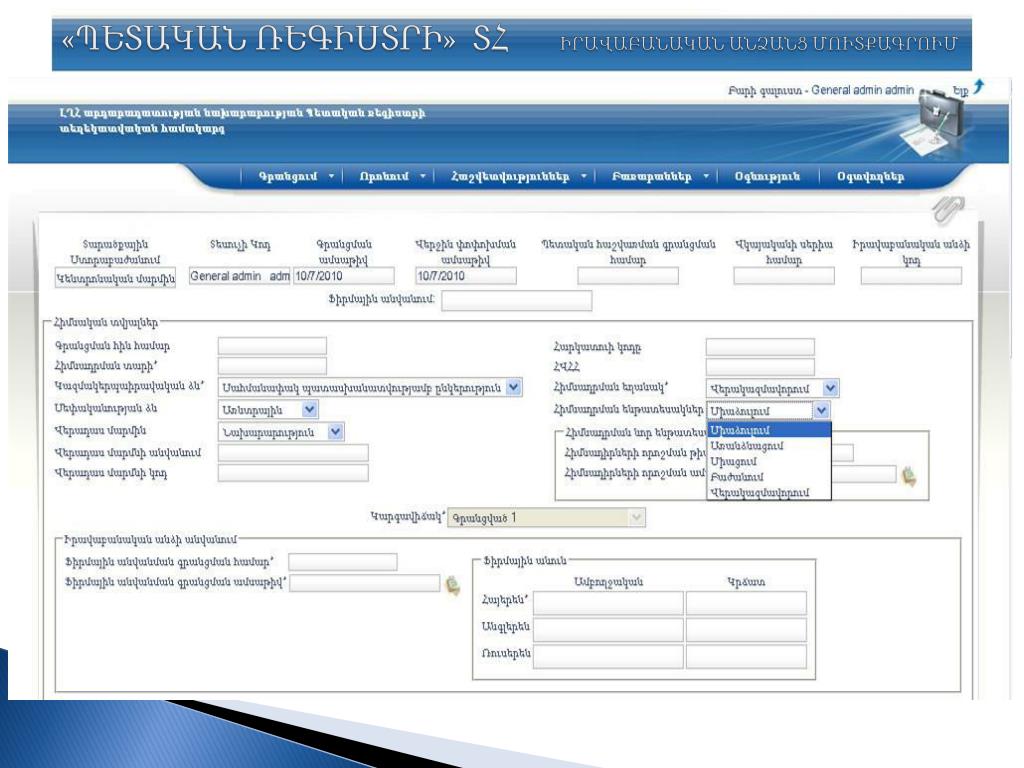Screen dimensions: 1024x768
Task: Click the Հիմնադրման տարի field
Action: 272,365
